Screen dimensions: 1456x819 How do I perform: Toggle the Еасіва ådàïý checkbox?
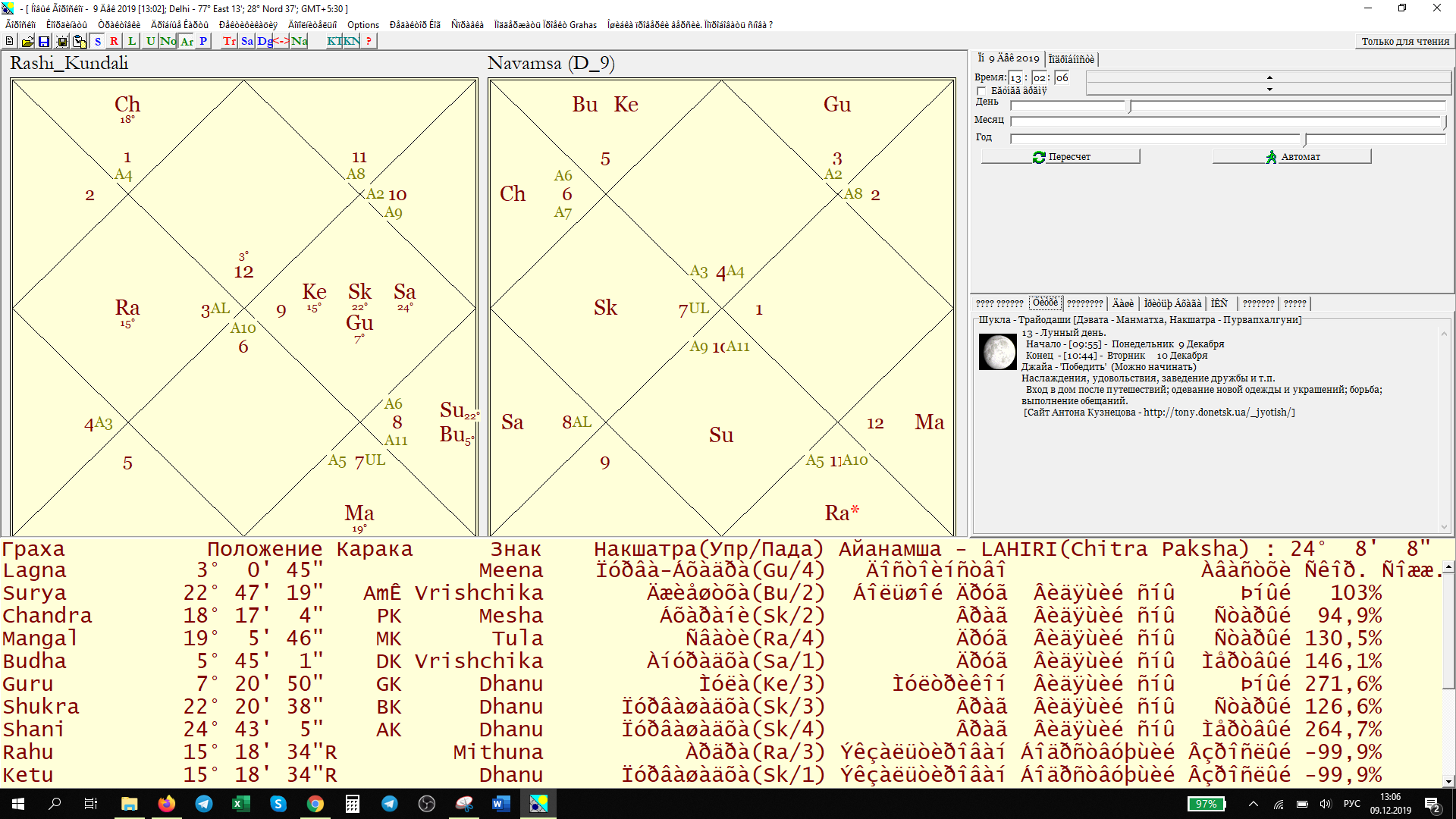(984, 90)
